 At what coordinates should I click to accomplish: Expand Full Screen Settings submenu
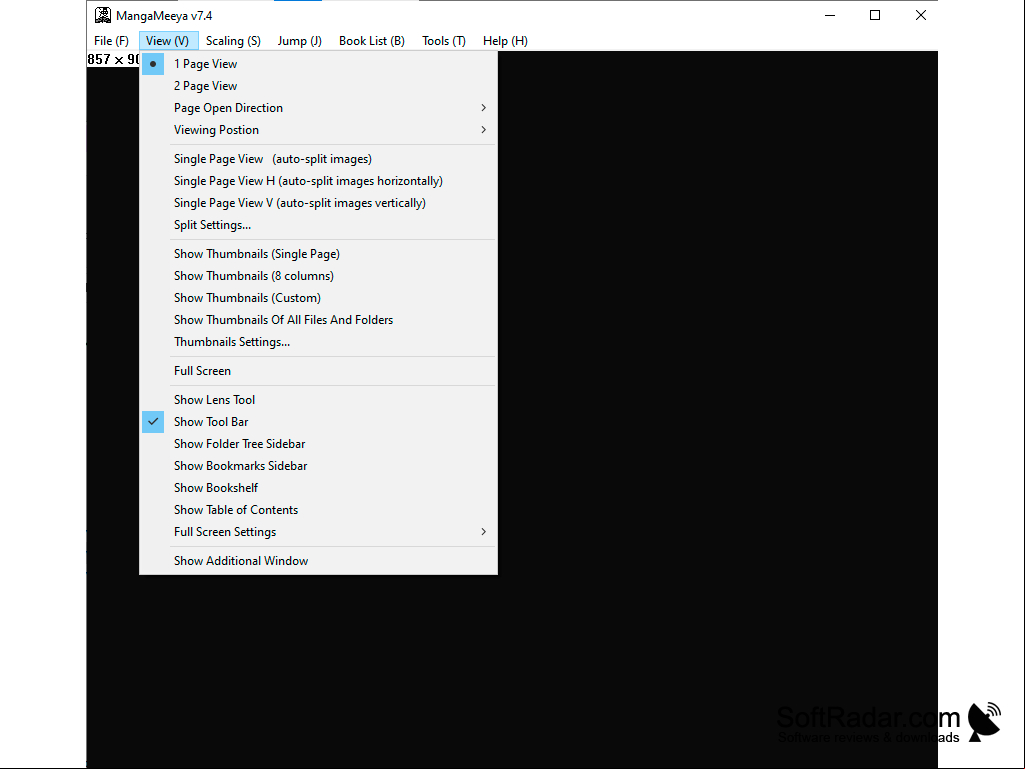coord(318,532)
